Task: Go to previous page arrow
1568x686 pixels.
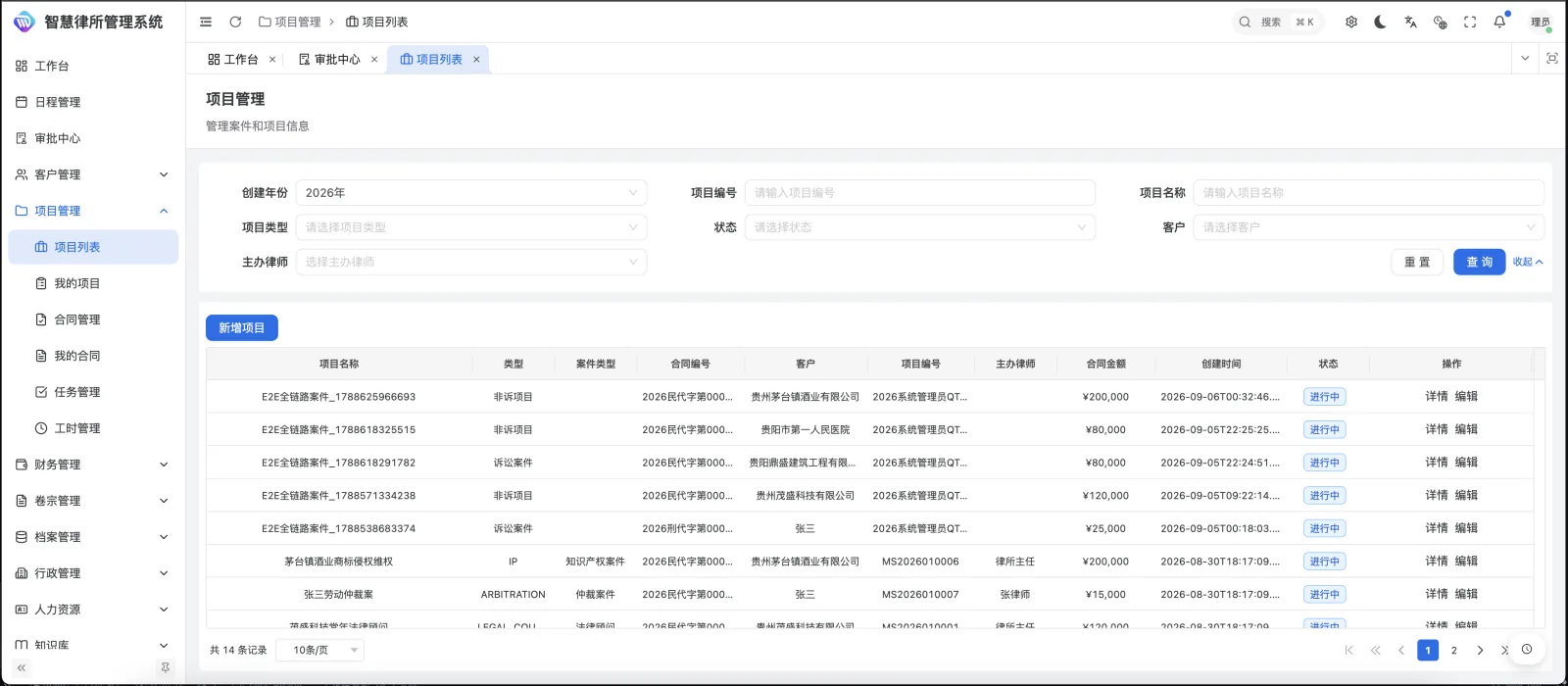Action: coord(1401,650)
